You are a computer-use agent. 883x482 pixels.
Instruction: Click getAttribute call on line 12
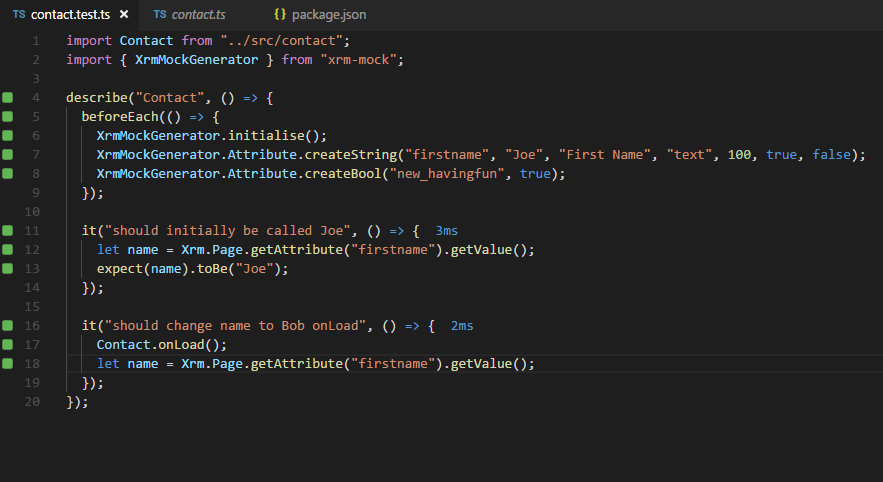pyautogui.click(x=297, y=249)
